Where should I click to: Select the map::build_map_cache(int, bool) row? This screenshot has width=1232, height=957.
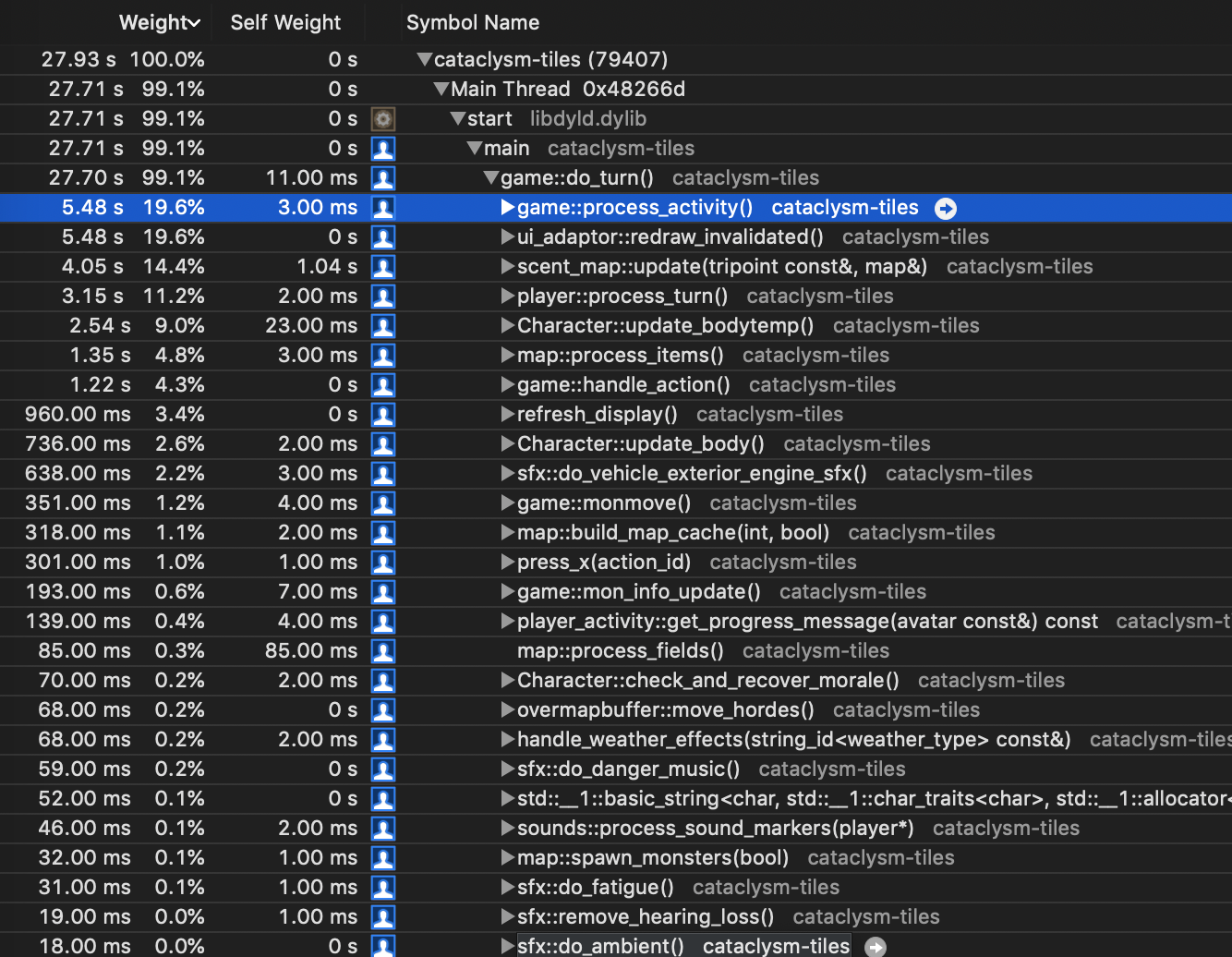(616, 533)
